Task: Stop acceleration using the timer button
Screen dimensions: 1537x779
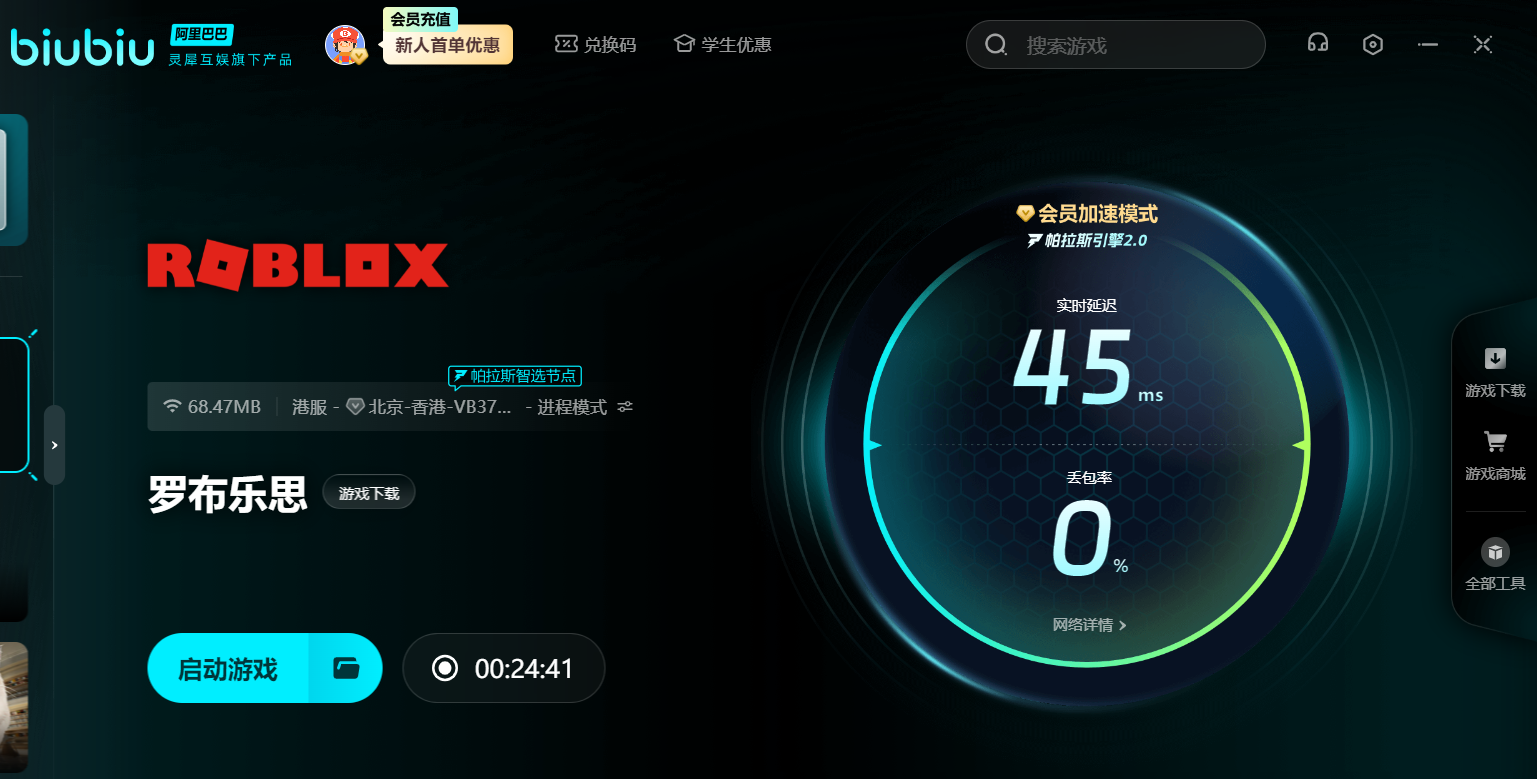Action: click(504, 668)
